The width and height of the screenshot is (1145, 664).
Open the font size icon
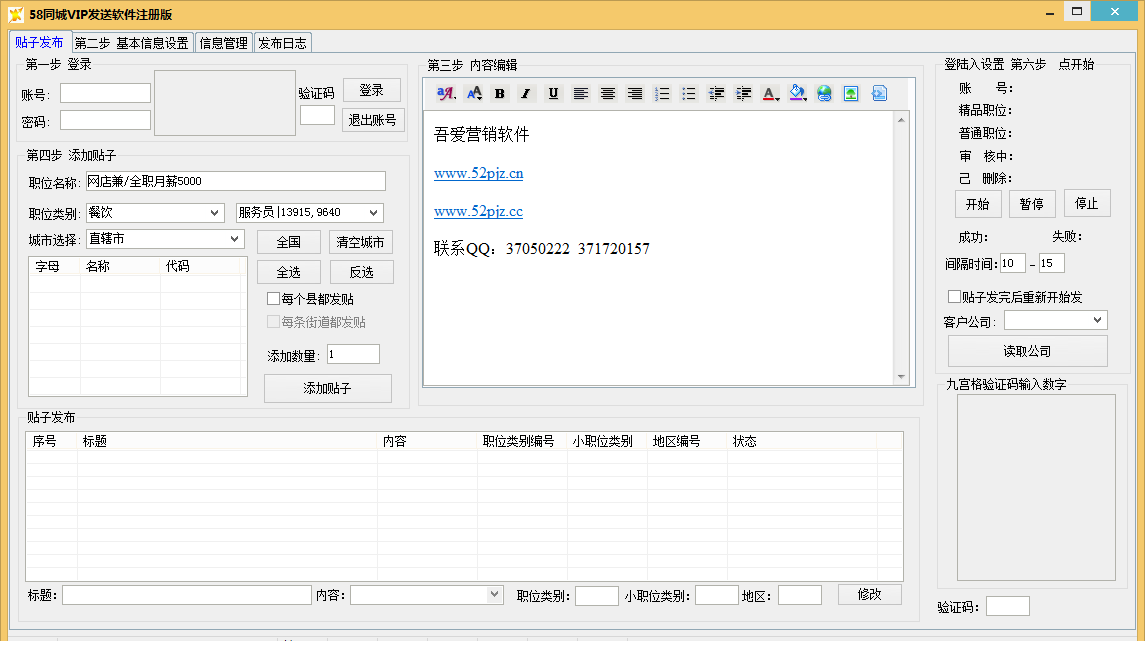(x=474, y=94)
